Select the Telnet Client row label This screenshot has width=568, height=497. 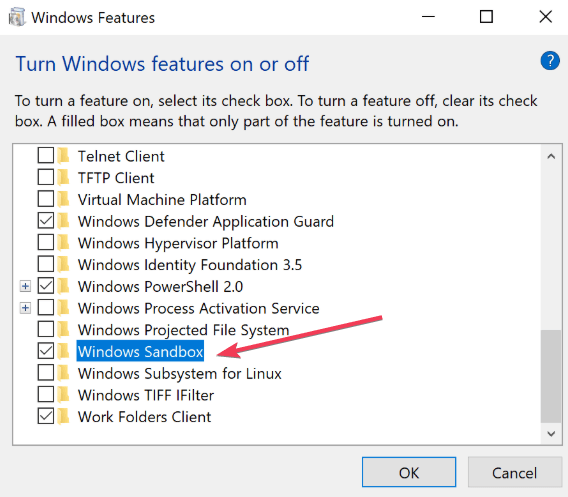tap(121, 156)
